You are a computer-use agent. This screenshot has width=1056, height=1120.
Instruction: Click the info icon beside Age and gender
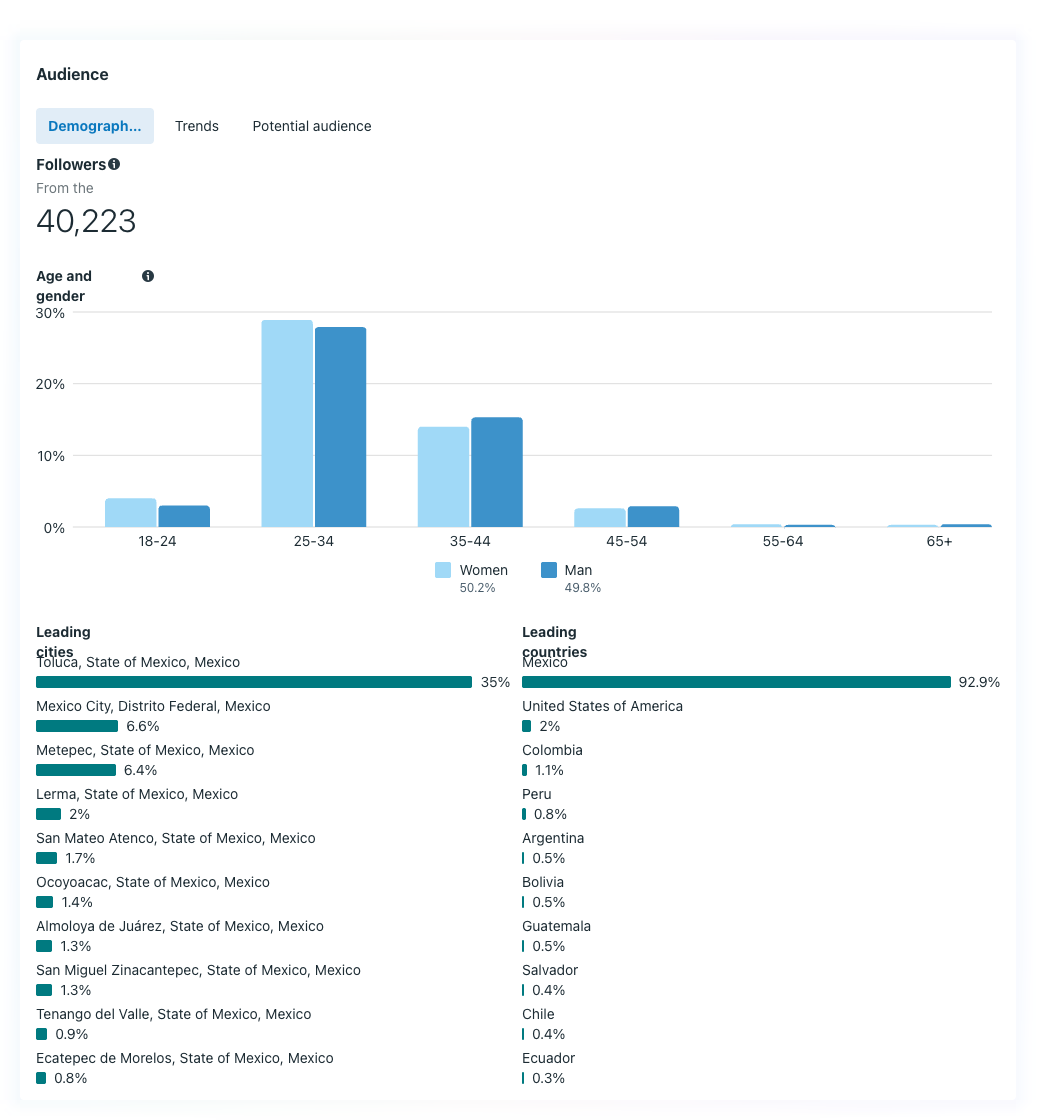coord(148,276)
